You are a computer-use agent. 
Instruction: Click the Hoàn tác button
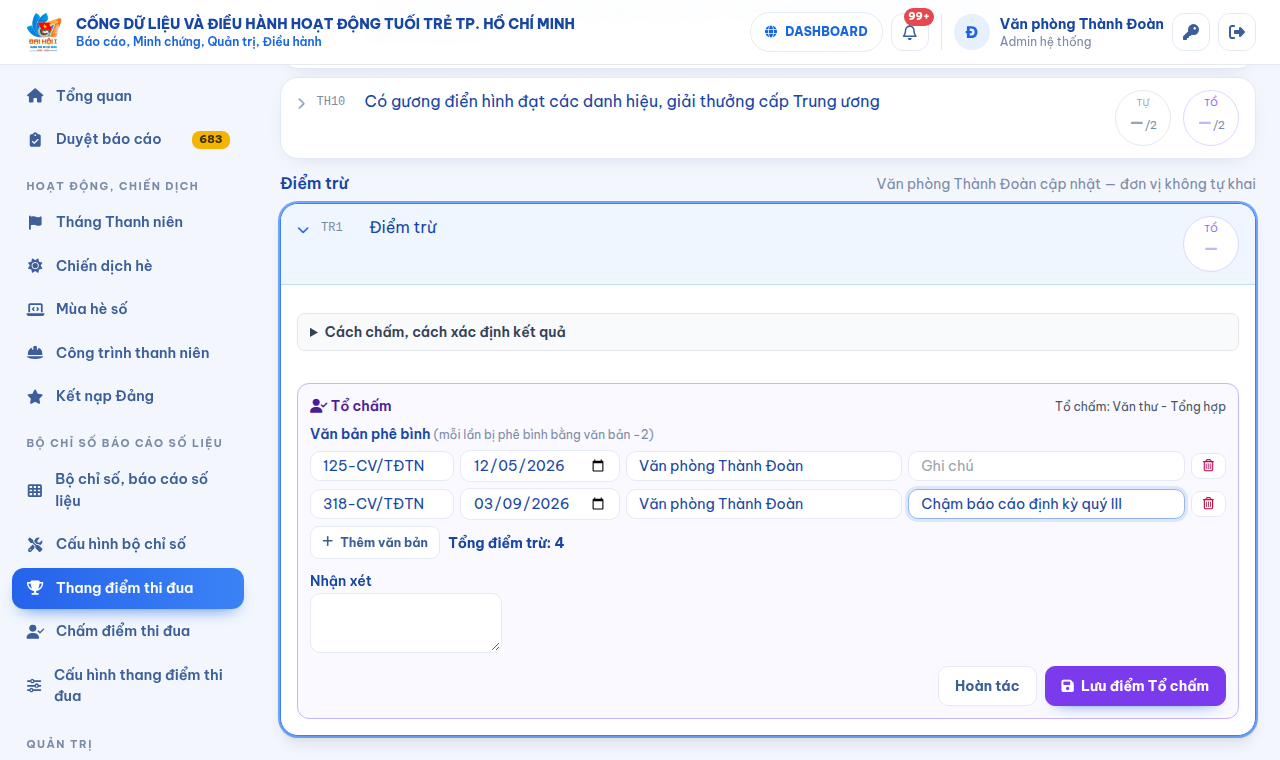(987, 686)
